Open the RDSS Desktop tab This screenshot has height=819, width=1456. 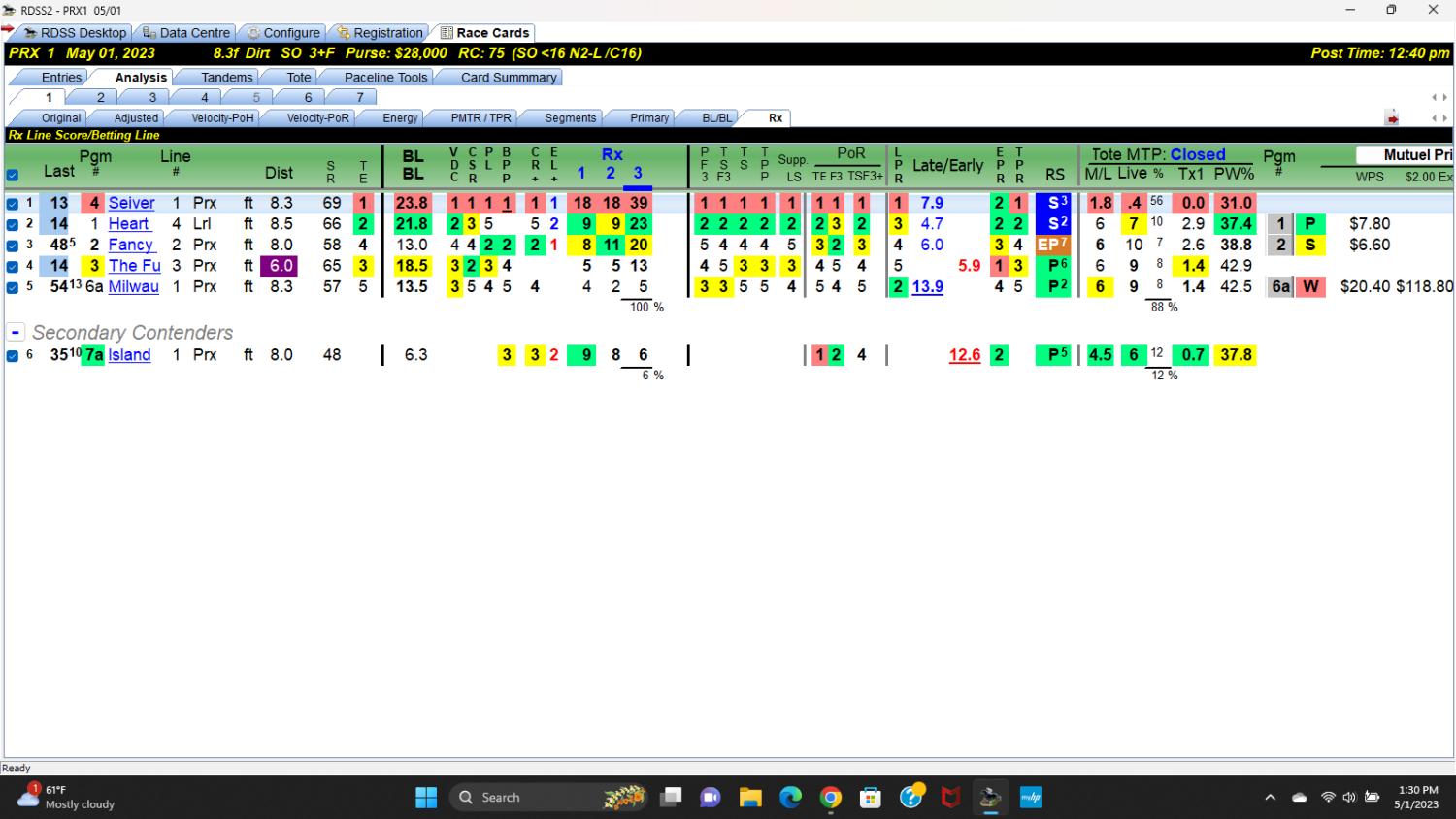point(75,32)
